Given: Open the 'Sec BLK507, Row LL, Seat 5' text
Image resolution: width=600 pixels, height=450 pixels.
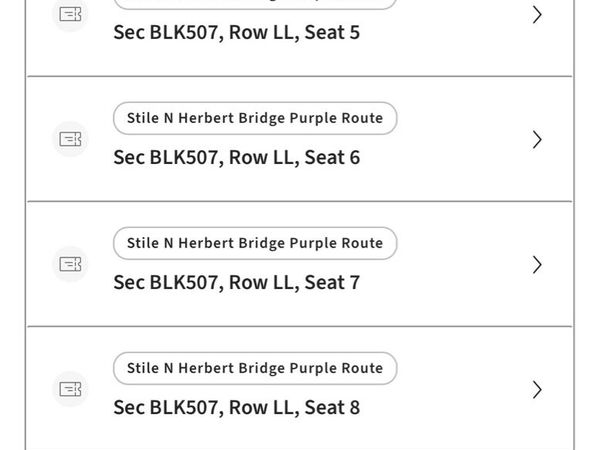Looking at the screenshot, I should 236,32.
